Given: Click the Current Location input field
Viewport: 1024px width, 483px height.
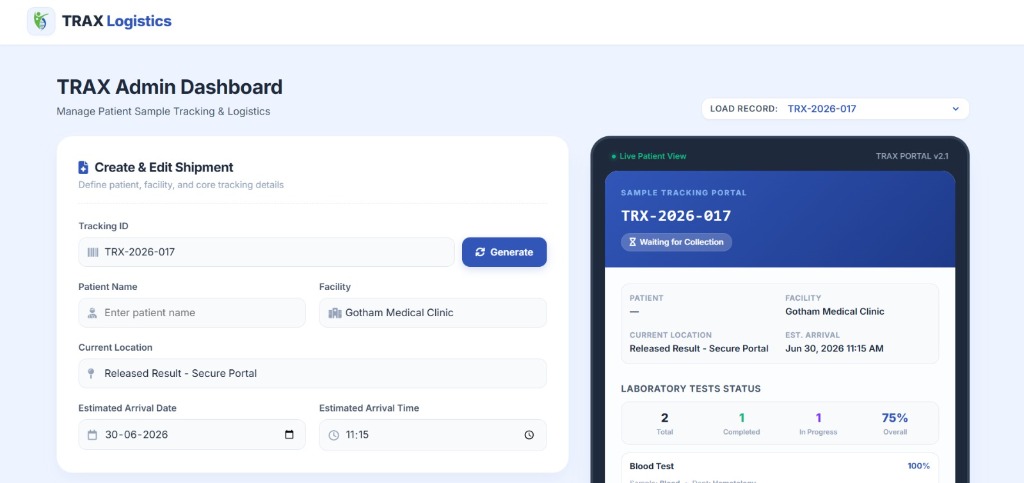Looking at the screenshot, I should [312, 373].
